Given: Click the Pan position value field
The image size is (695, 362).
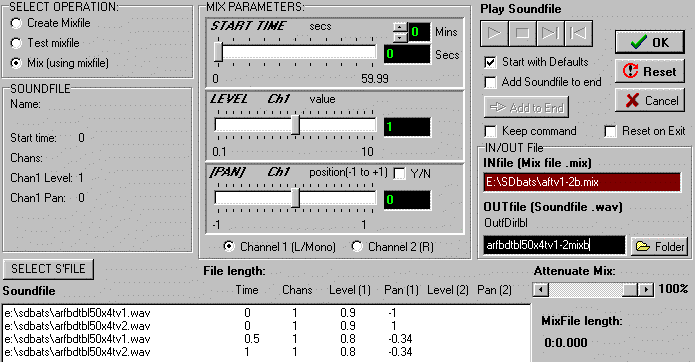Looking at the screenshot, I should click(x=407, y=200).
